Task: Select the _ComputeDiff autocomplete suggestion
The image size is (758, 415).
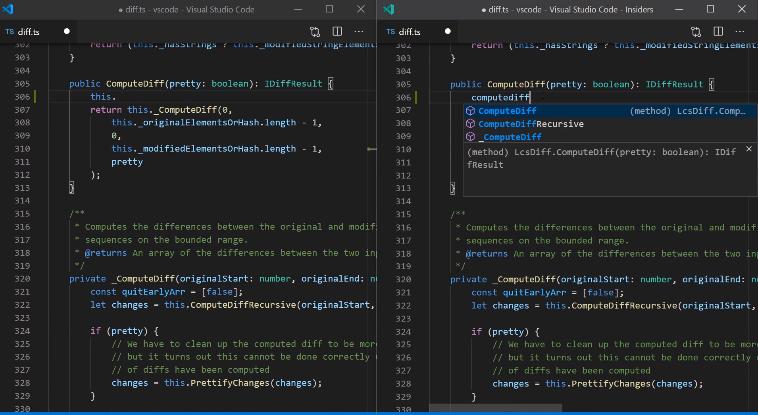Action: tap(510, 137)
